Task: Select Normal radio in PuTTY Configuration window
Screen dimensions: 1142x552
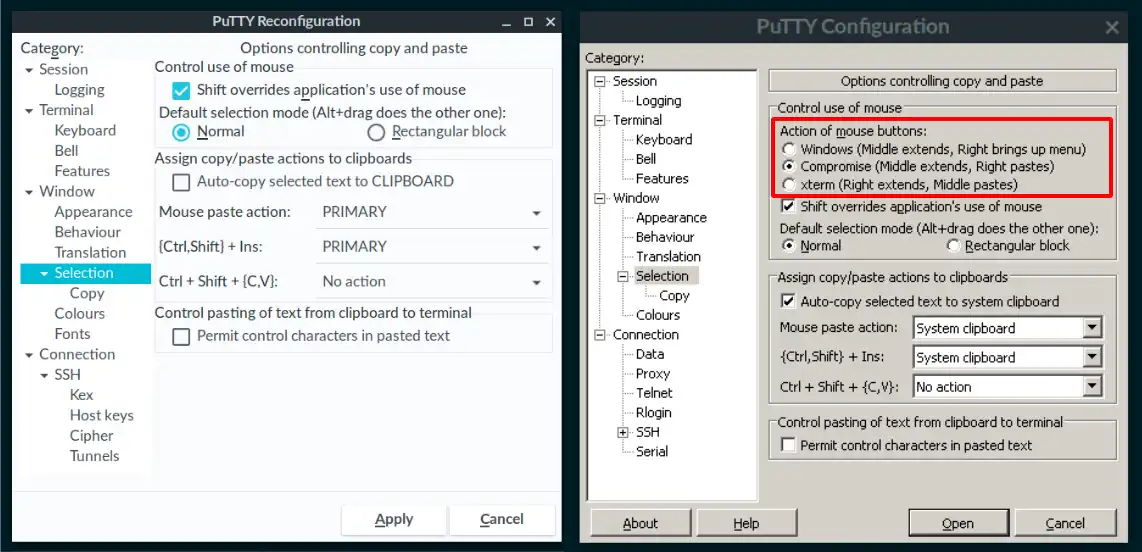Action: click(x=788, y=246)
